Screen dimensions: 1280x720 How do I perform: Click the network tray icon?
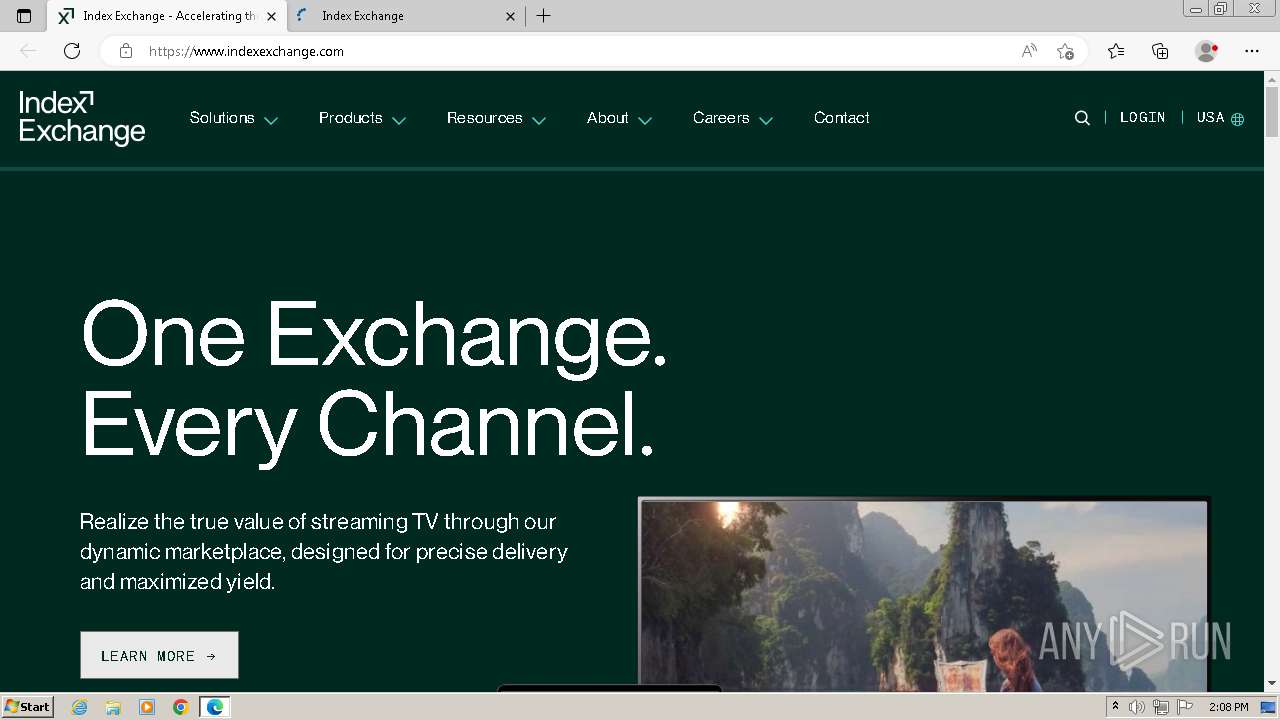1161,707
